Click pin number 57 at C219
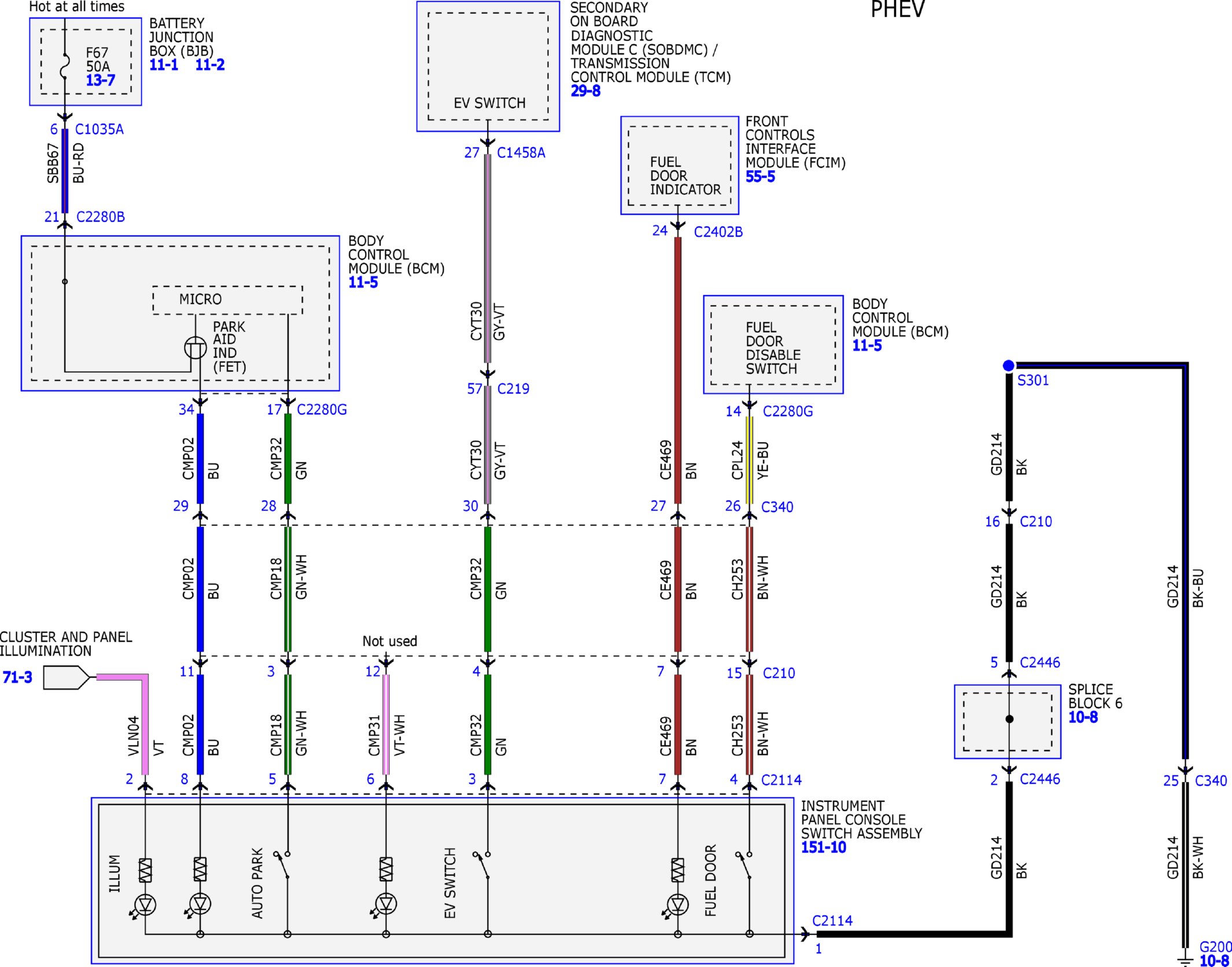1232x967 pixels. (474, 388)
